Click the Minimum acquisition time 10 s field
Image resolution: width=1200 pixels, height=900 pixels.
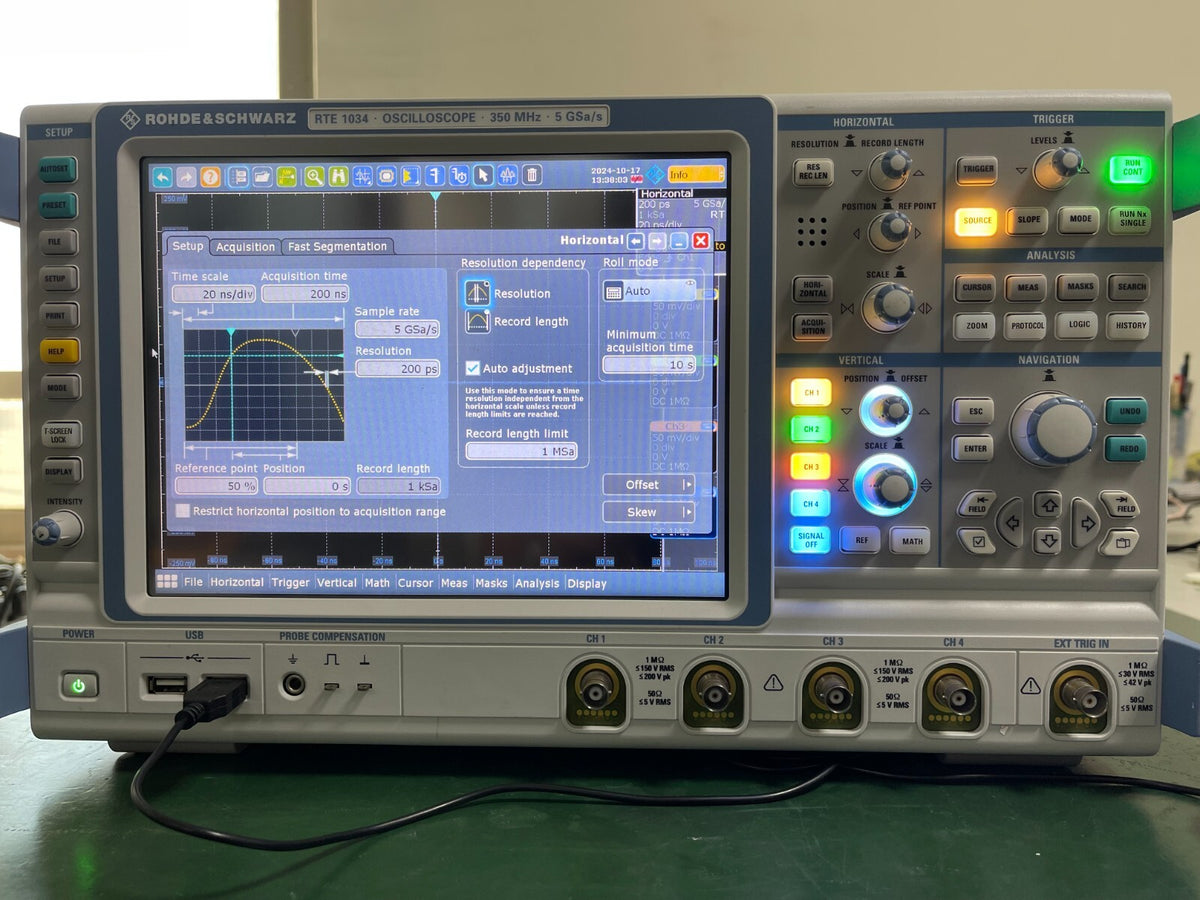[x=649, y=365]
